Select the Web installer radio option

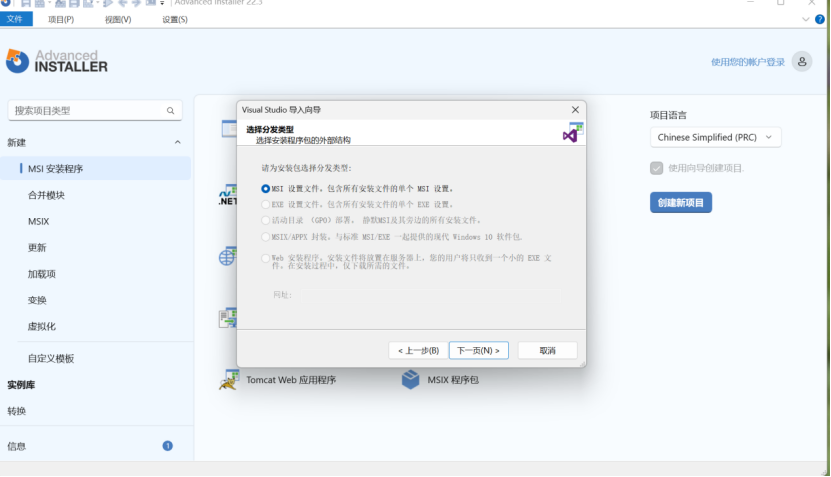click(266, 258)
